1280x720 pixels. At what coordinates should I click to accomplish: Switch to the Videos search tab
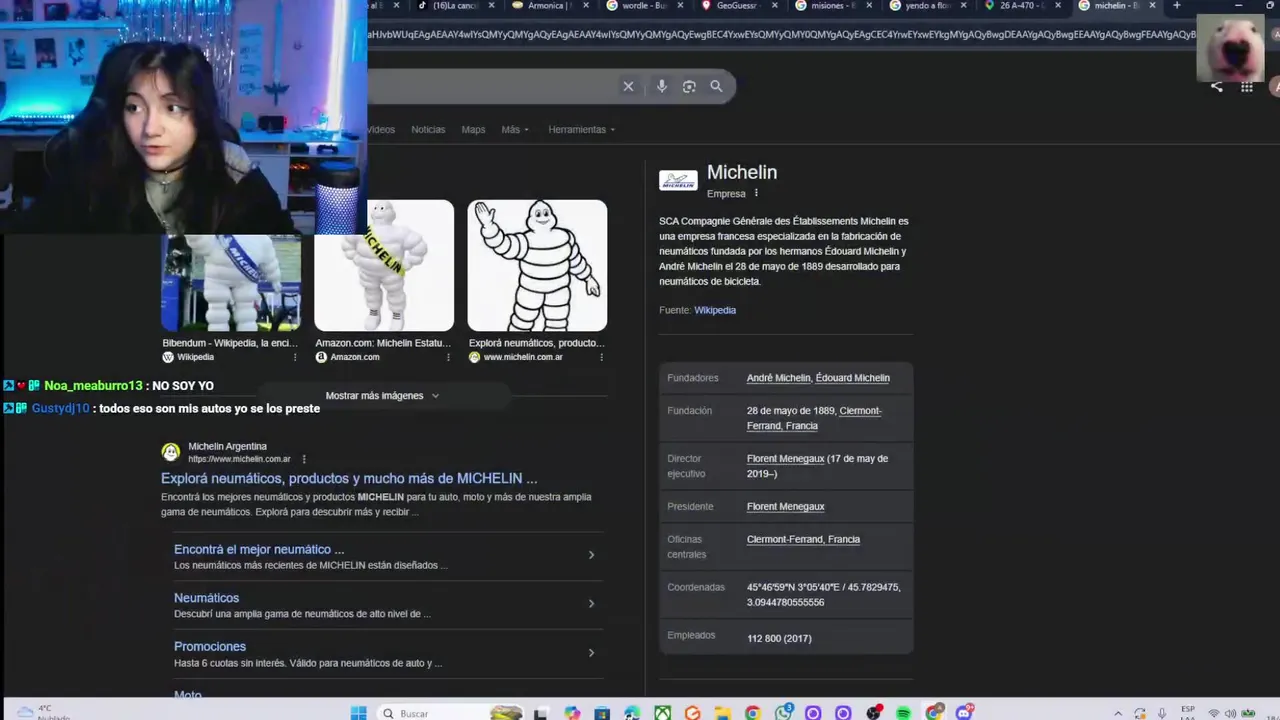[381, 129]
